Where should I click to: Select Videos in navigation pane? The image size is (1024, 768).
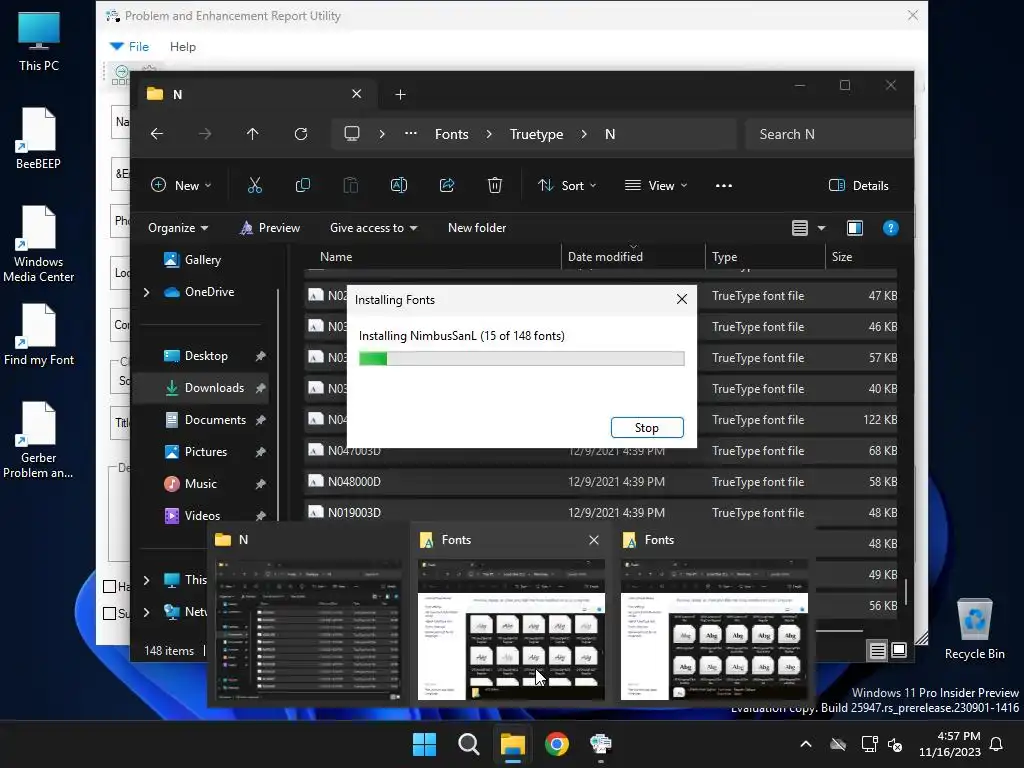pyautogui.click(x=202, y=516)
